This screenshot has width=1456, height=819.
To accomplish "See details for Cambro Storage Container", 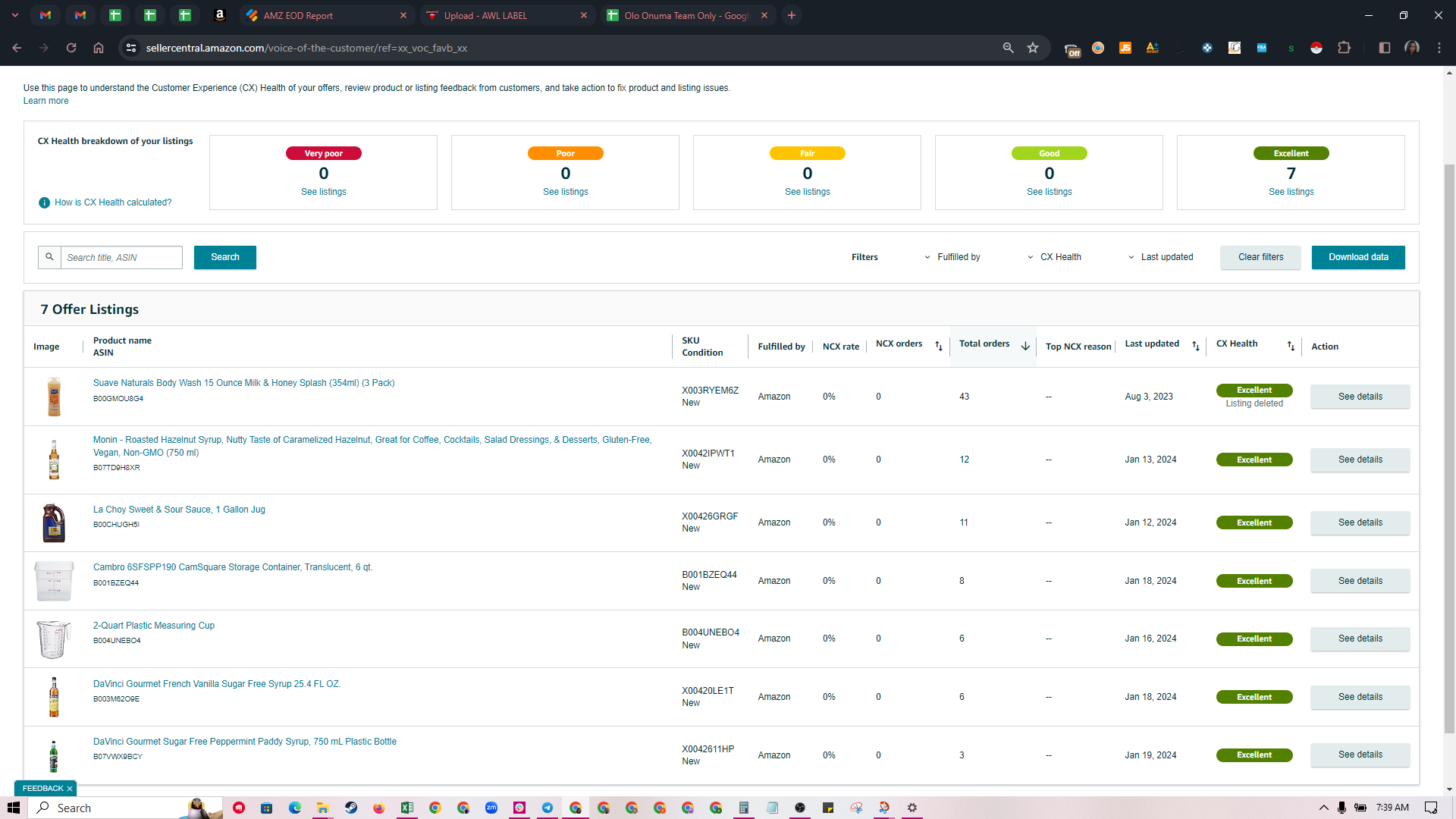I will 1360,581.
